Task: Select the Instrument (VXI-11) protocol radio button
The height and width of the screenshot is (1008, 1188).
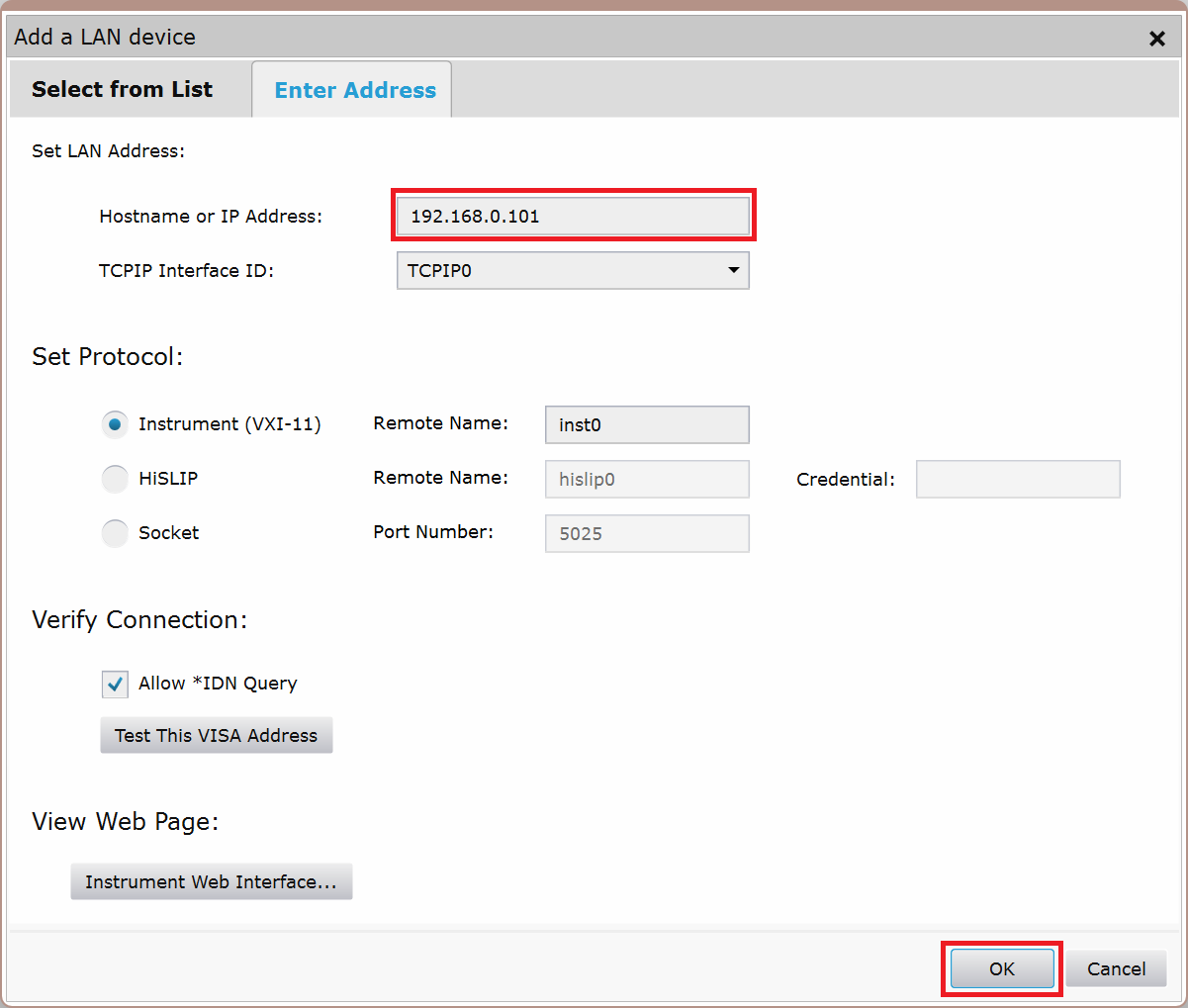Action: (116, 424)
